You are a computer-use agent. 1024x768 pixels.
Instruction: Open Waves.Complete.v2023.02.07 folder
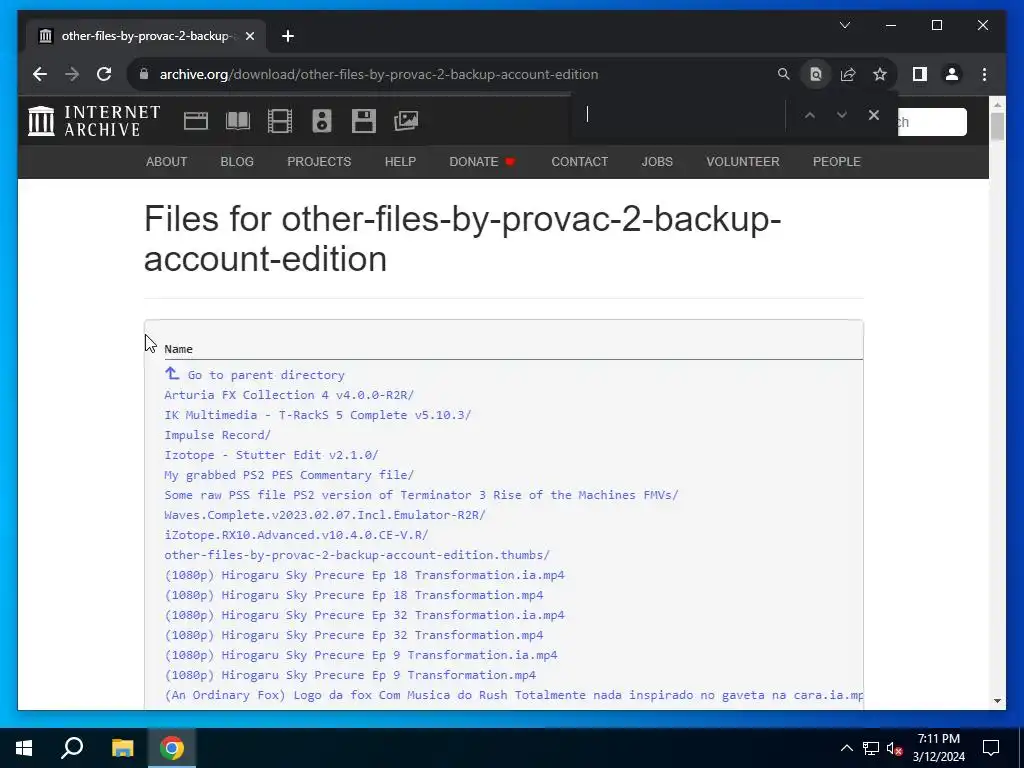coord(325,515)
